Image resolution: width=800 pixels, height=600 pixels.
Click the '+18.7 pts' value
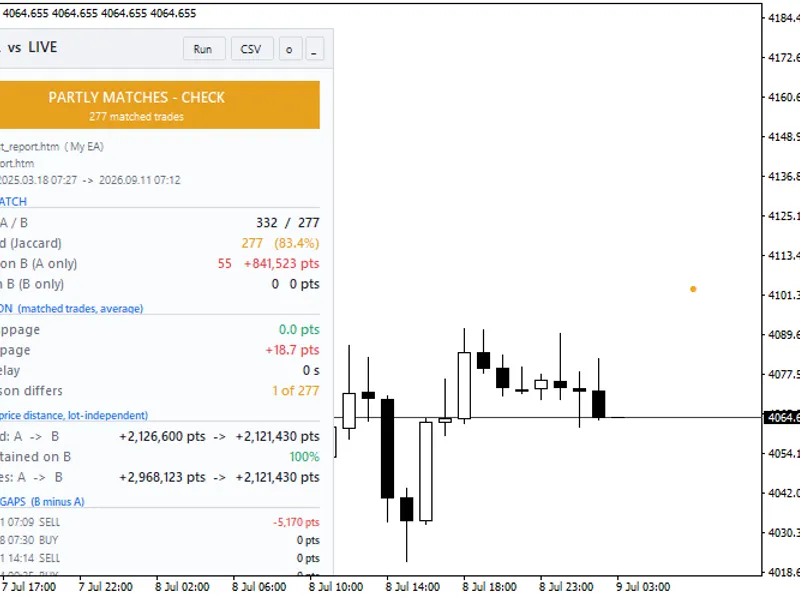(x=292, y=350)
